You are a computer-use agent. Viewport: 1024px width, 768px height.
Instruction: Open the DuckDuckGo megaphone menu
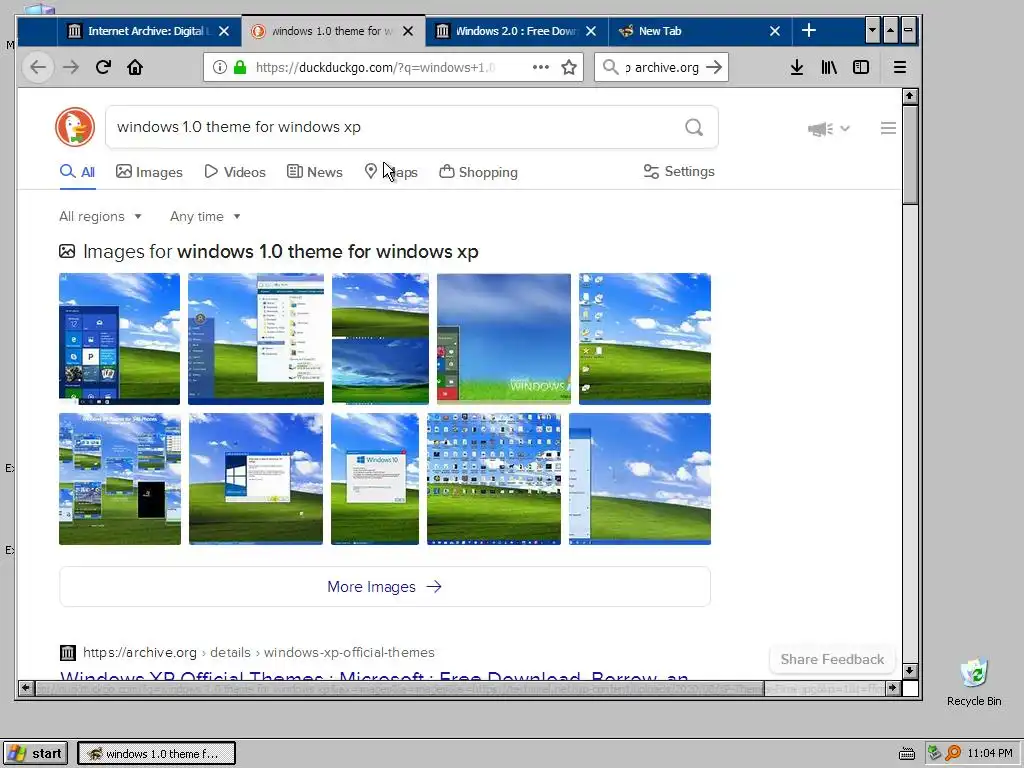(828, 129)
